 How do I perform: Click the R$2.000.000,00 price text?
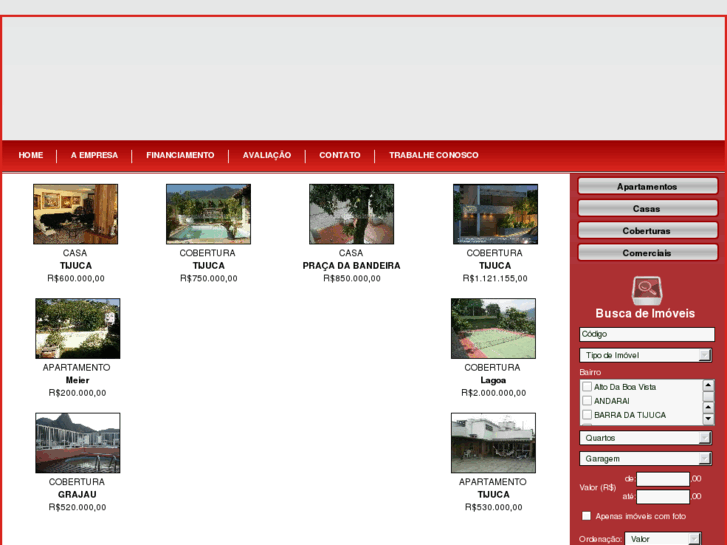493,393
